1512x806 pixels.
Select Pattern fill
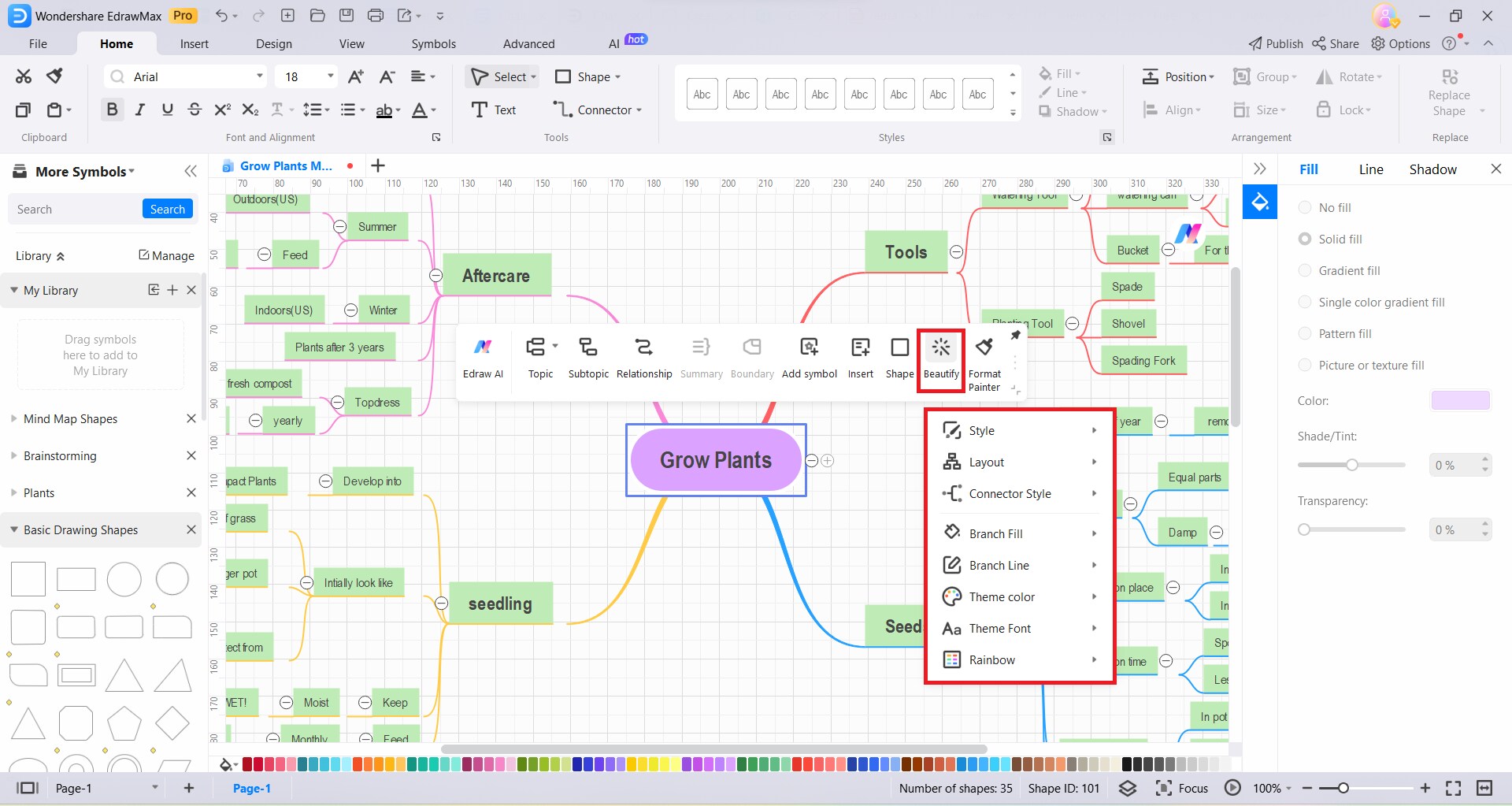[1335, 334]
